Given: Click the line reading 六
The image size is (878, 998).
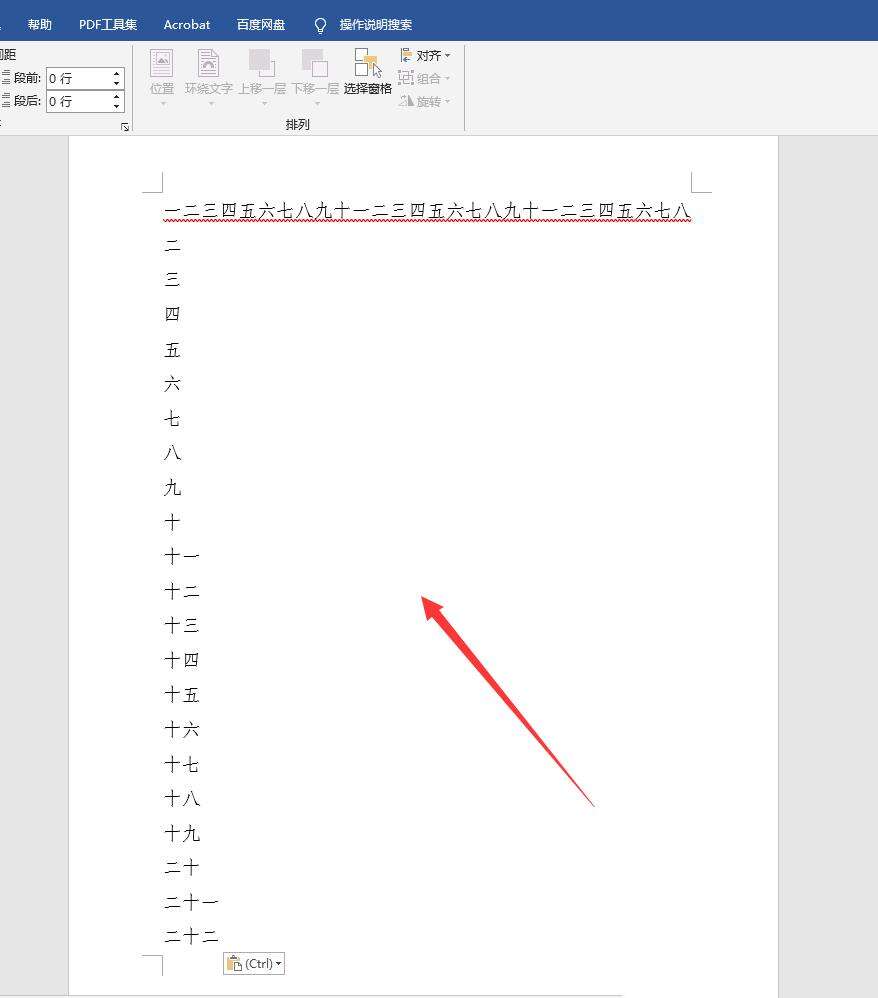Looking at the screenshot, I should coord(173,384).
